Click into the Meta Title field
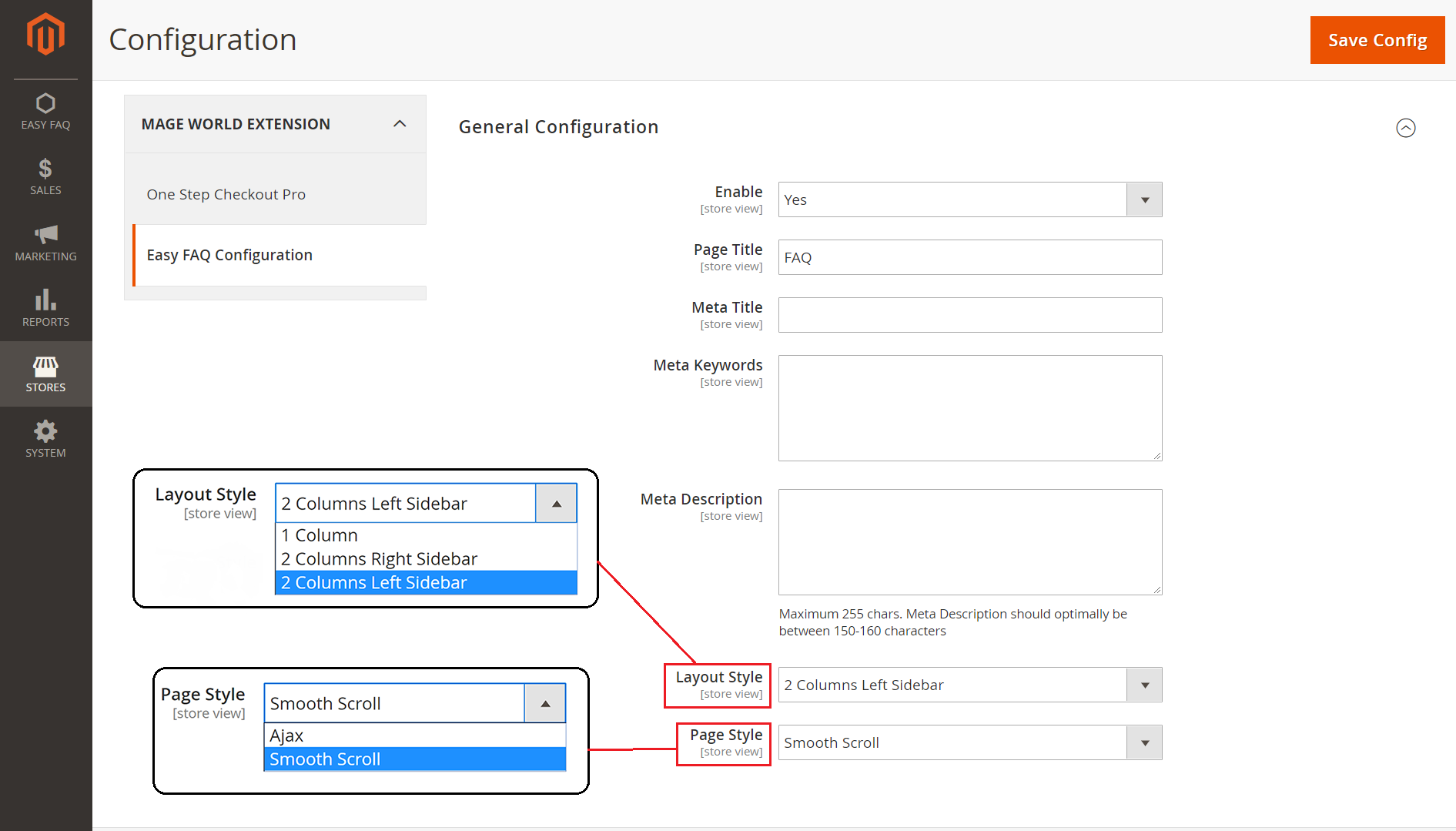 (970, 315)
